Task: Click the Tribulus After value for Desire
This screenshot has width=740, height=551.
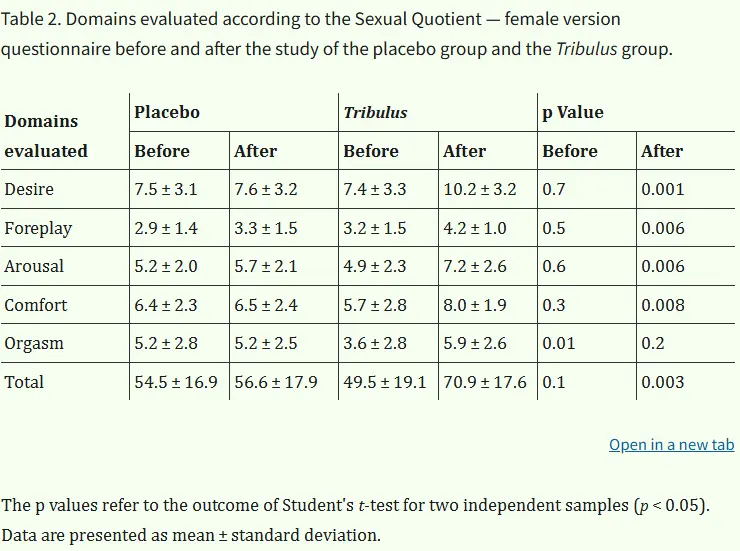Action: [x=480, y=189]
